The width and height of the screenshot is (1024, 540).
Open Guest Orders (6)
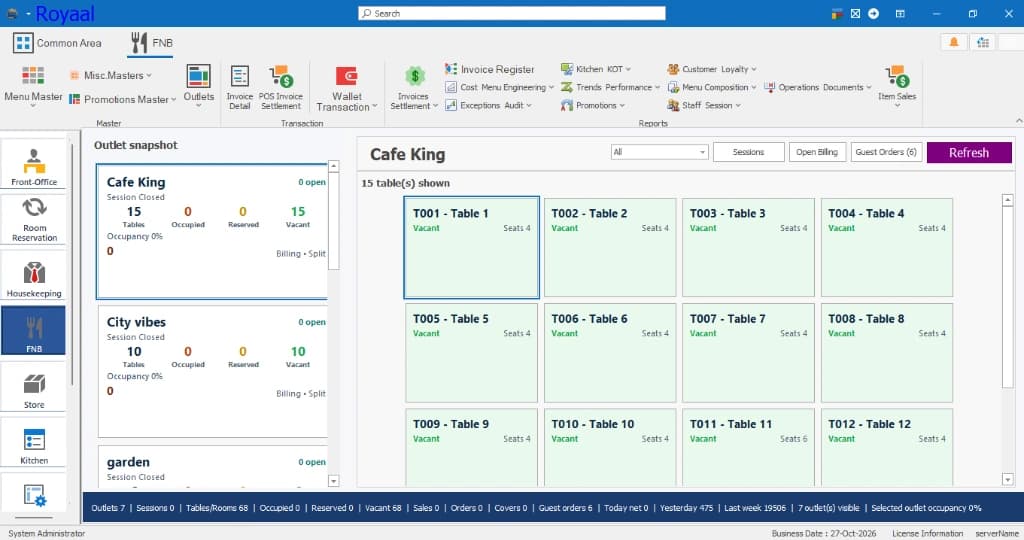pyautogui.click(x=886, y=152)
